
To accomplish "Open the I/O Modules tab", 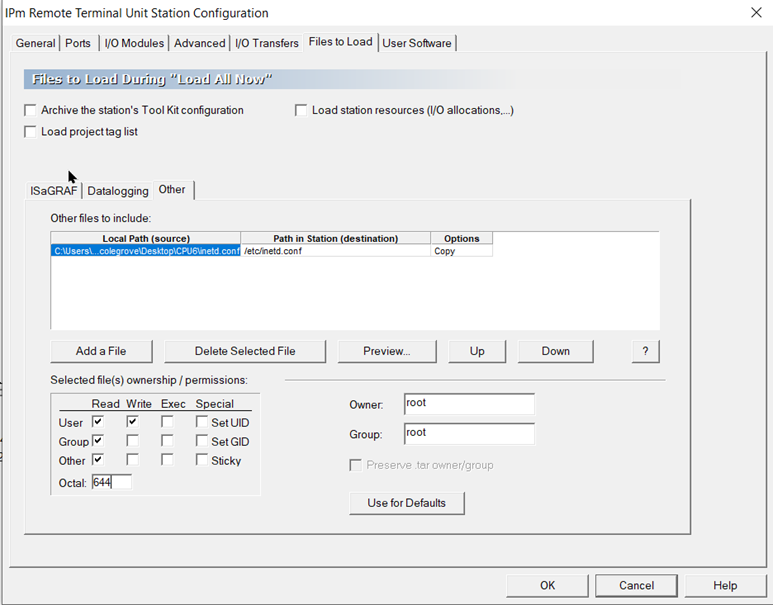I will (x=134, y=43).
